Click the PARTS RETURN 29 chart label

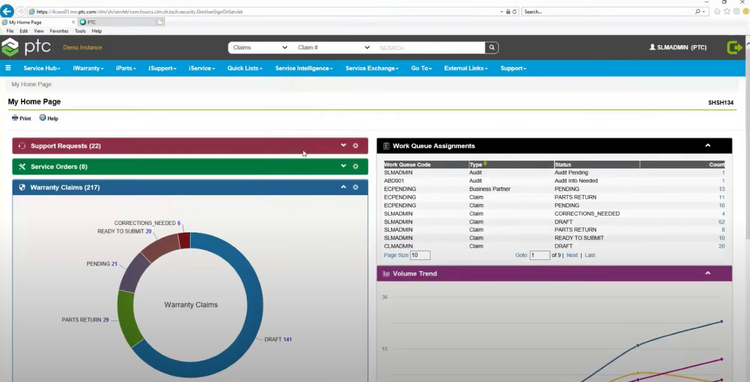pos(85,320)
